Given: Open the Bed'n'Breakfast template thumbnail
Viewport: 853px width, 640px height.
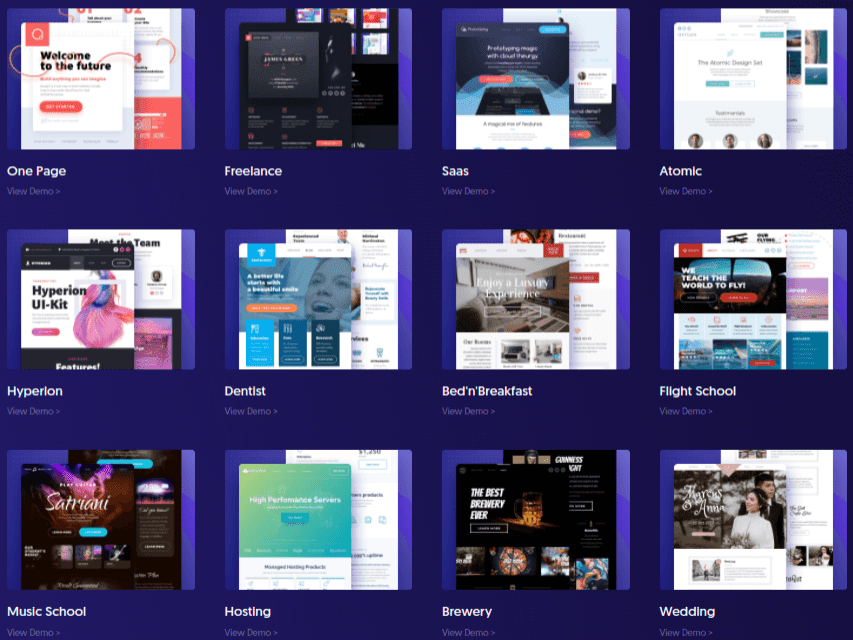Looking at the screenshot, I should [535, 299].
